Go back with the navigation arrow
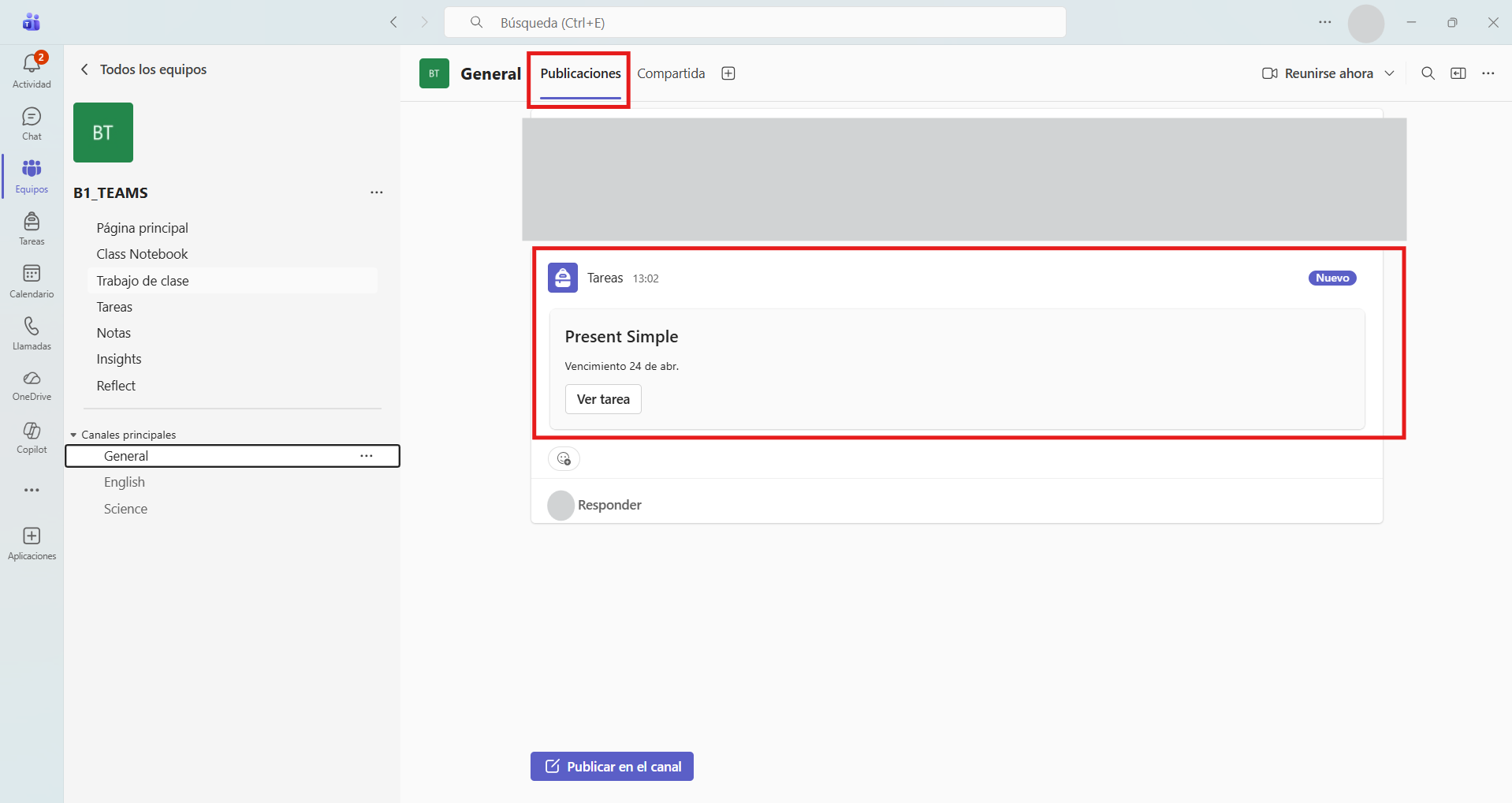This screenshot has height=803, width=1512. (394, 22)
